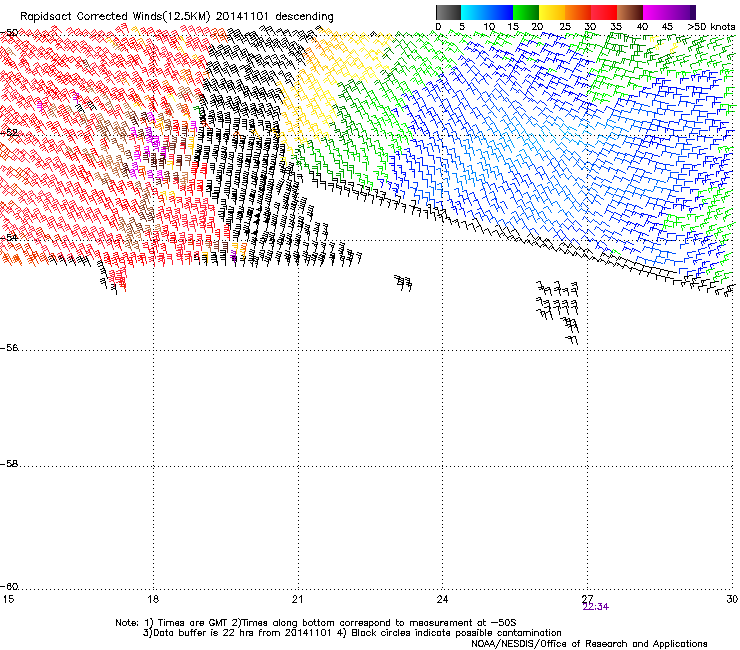Click the brown 35-40 knots legend swatch

coord(630,12)
